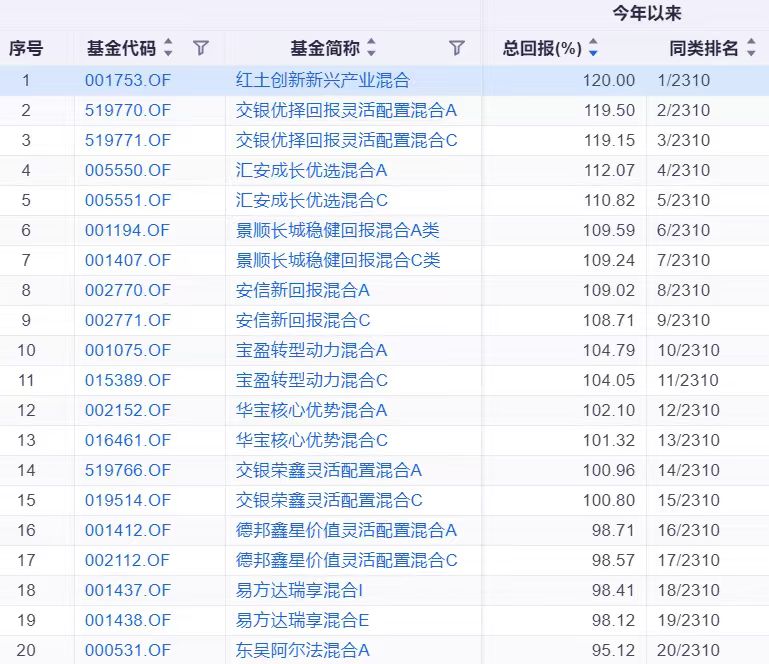Open fund code 002770.OF

pos(127,290)
